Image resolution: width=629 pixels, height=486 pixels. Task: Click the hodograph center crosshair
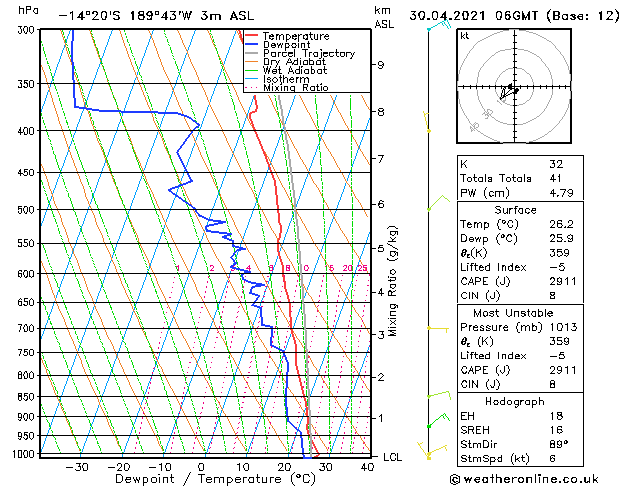tap(514, 86)
